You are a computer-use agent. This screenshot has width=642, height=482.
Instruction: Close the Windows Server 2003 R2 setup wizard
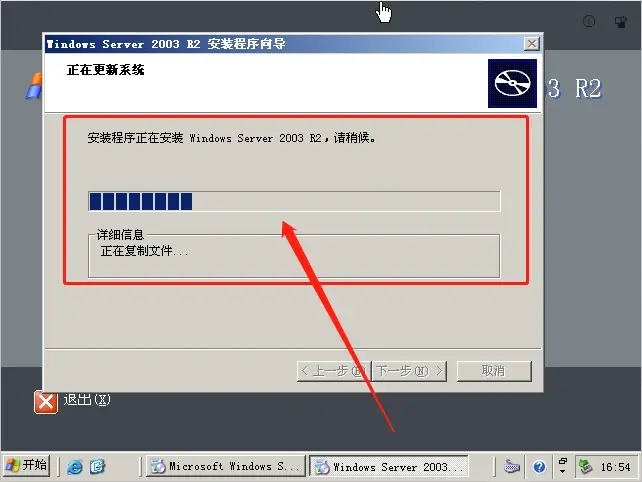(x=531, y=43)
